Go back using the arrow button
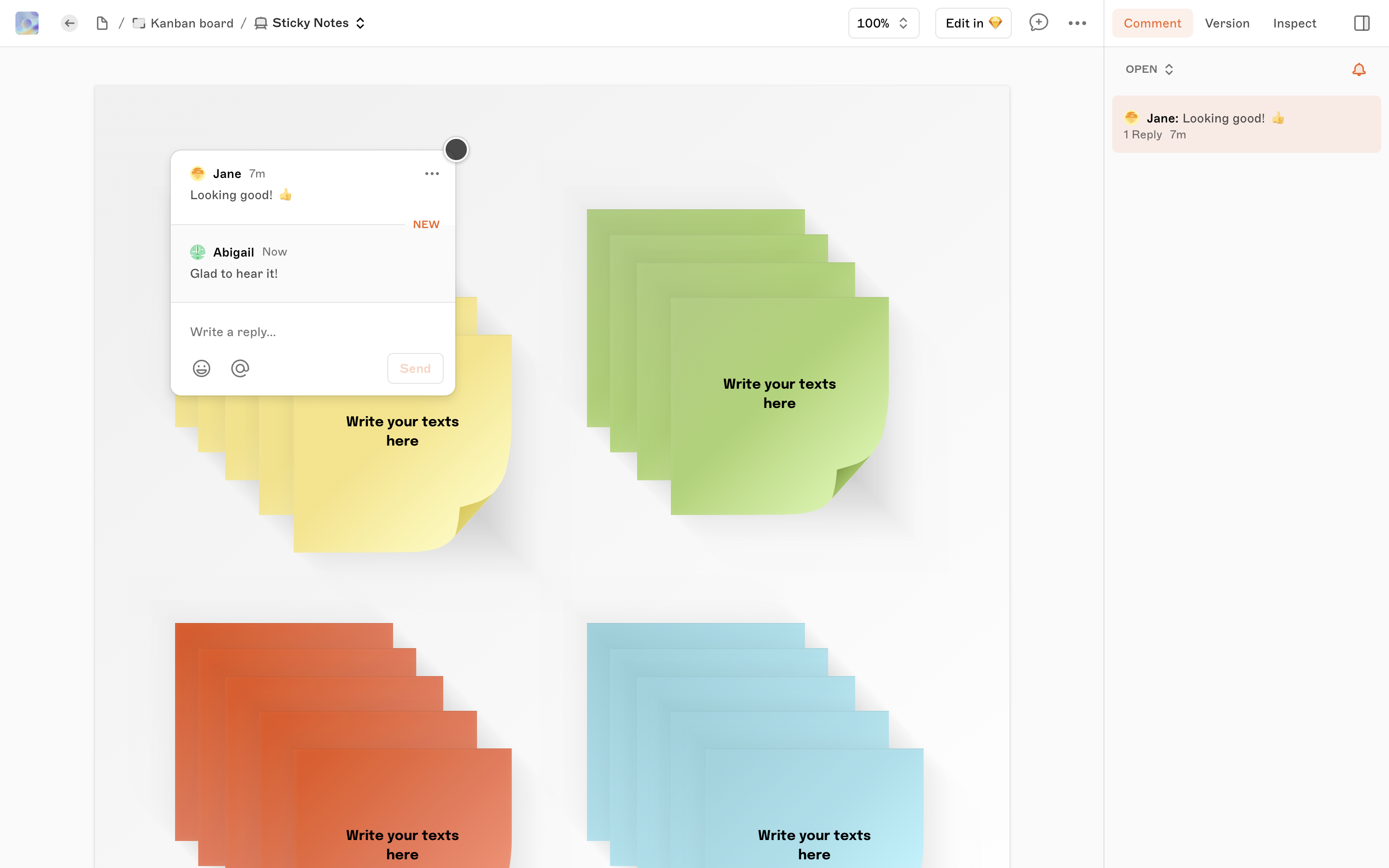1389x868 pixels. click(69, 23)
